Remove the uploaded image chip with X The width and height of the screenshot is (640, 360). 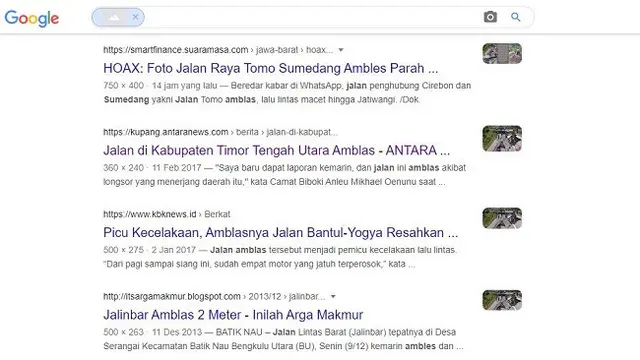[x=136, y=17]
